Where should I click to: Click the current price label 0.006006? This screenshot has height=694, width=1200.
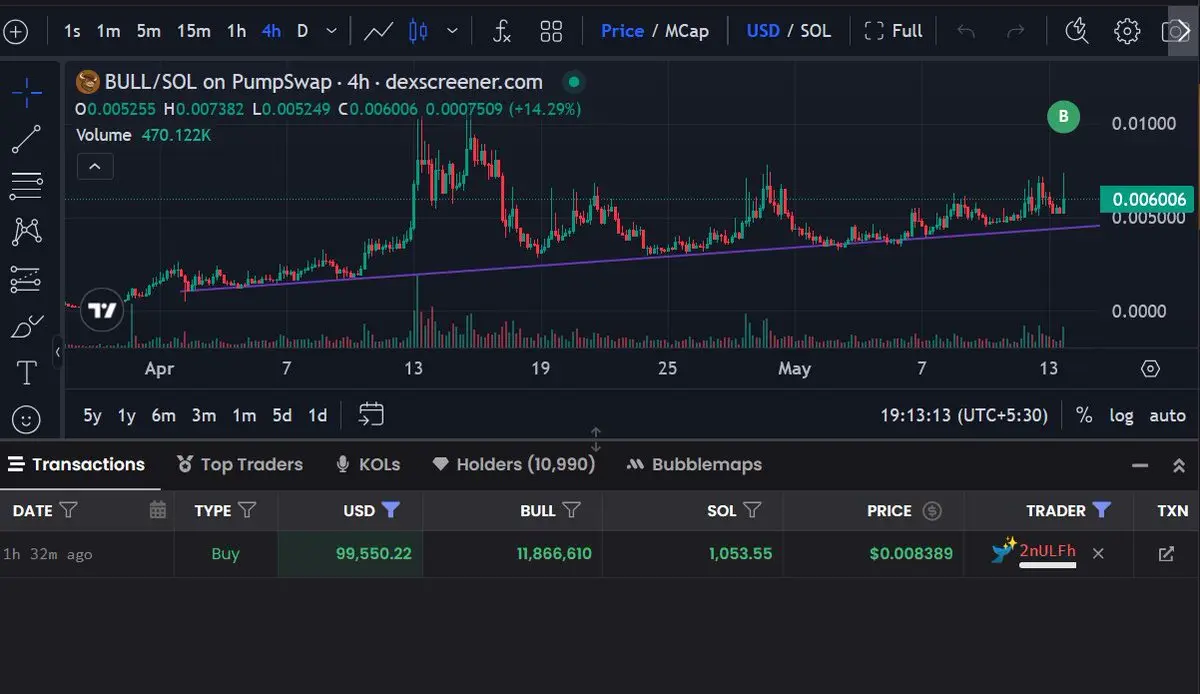[x=1146, y=199]
